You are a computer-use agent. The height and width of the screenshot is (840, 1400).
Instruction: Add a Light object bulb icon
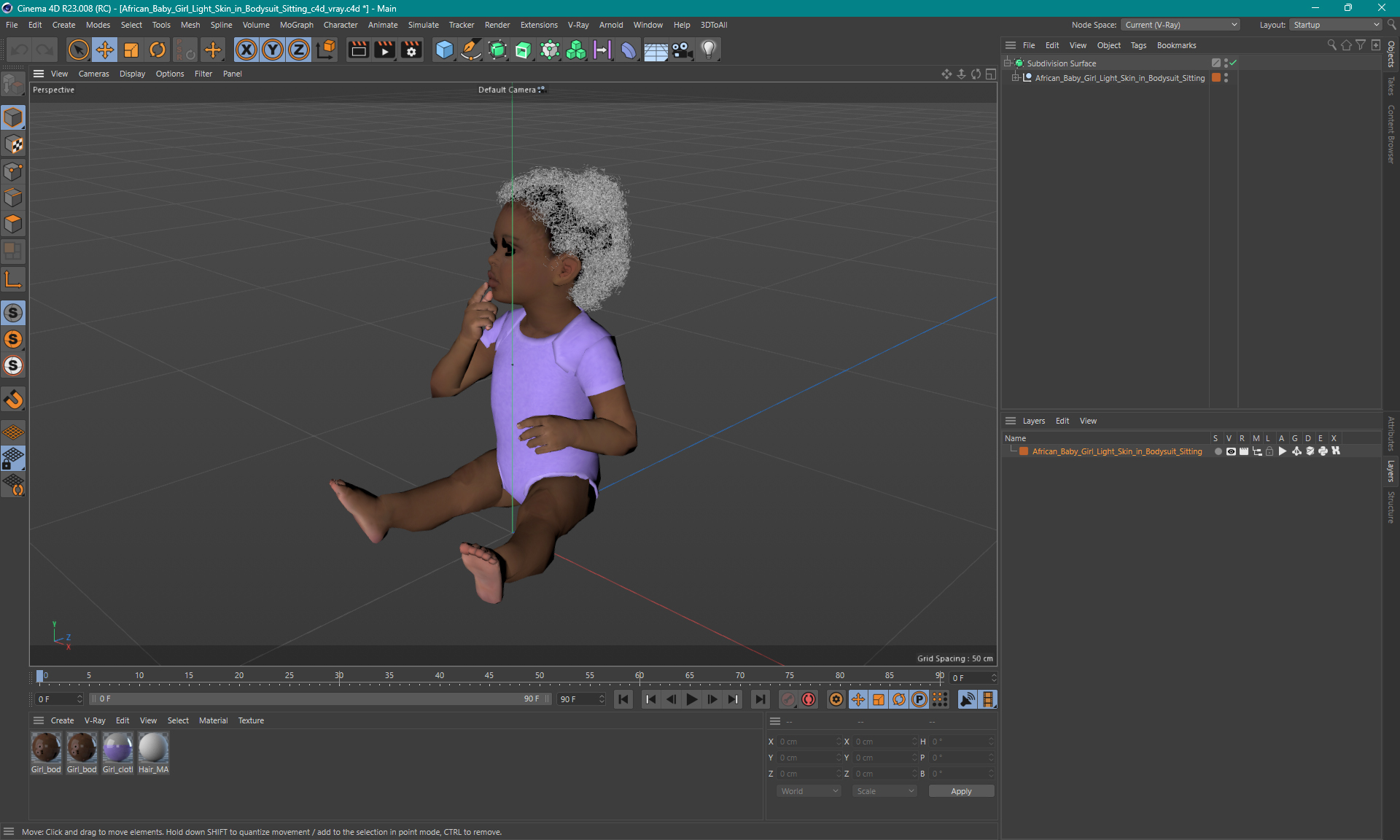(x=709, y=50)
